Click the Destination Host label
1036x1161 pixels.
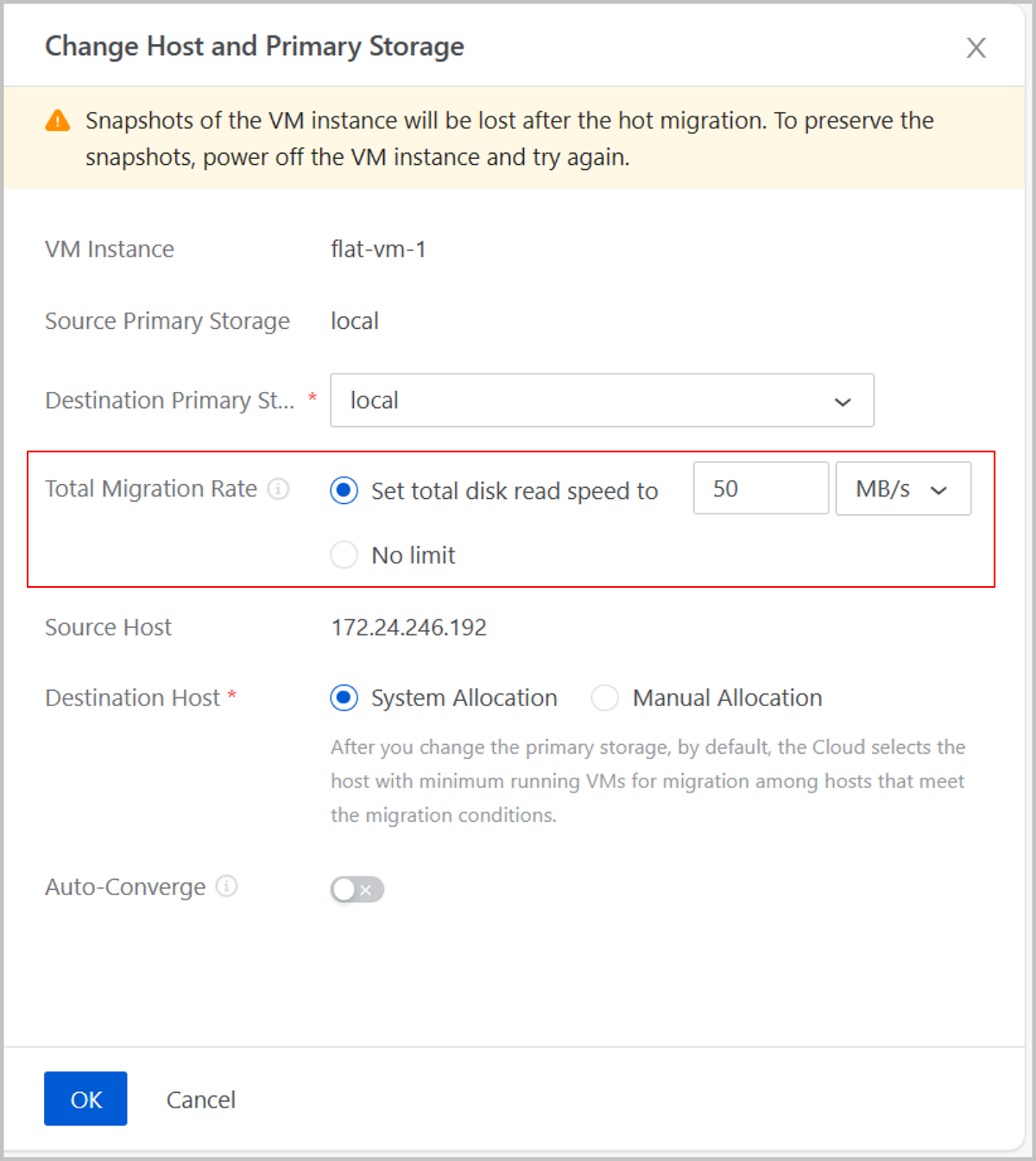pyautogui.click(x=133, y=697)
